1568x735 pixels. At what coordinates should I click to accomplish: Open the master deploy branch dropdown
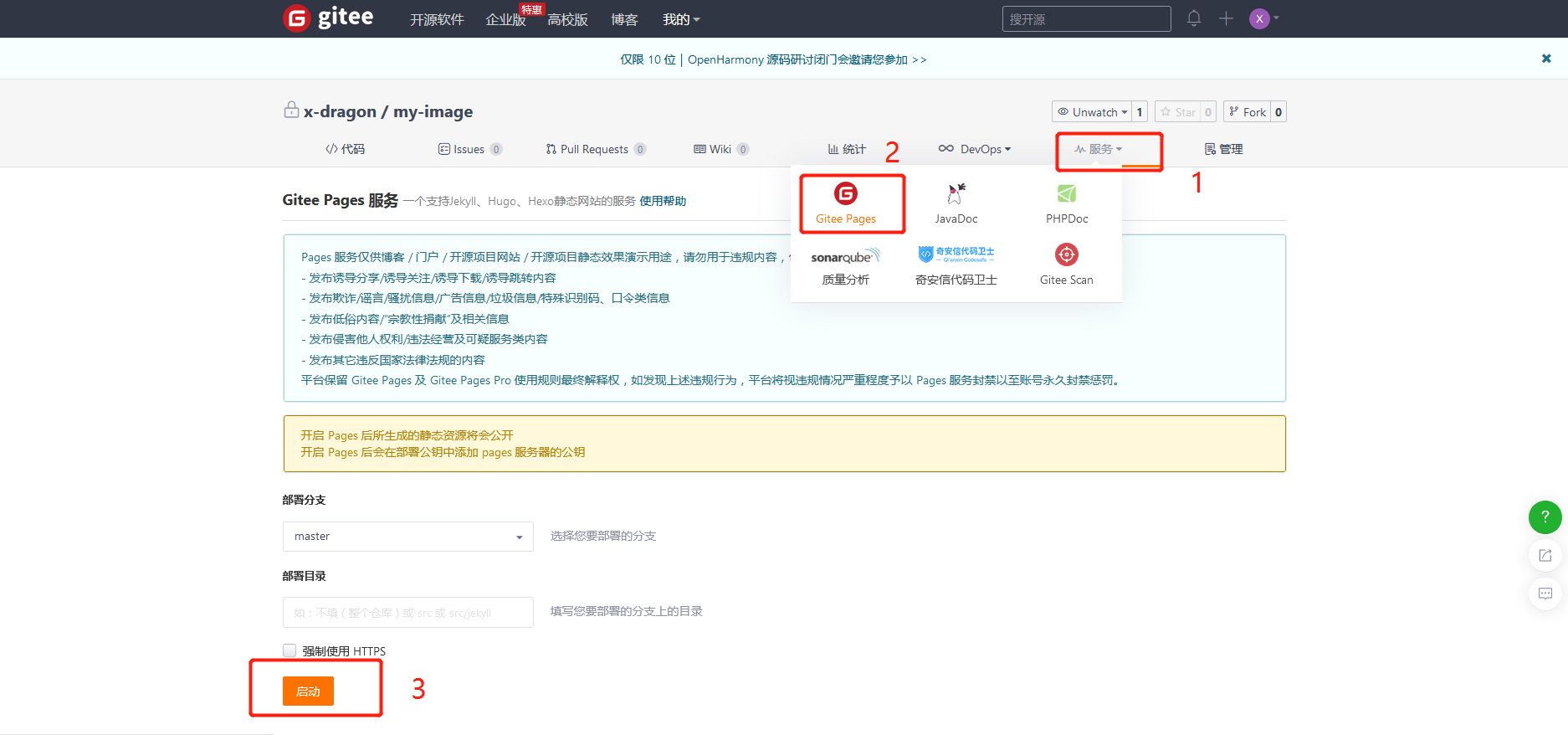[408, 537]
